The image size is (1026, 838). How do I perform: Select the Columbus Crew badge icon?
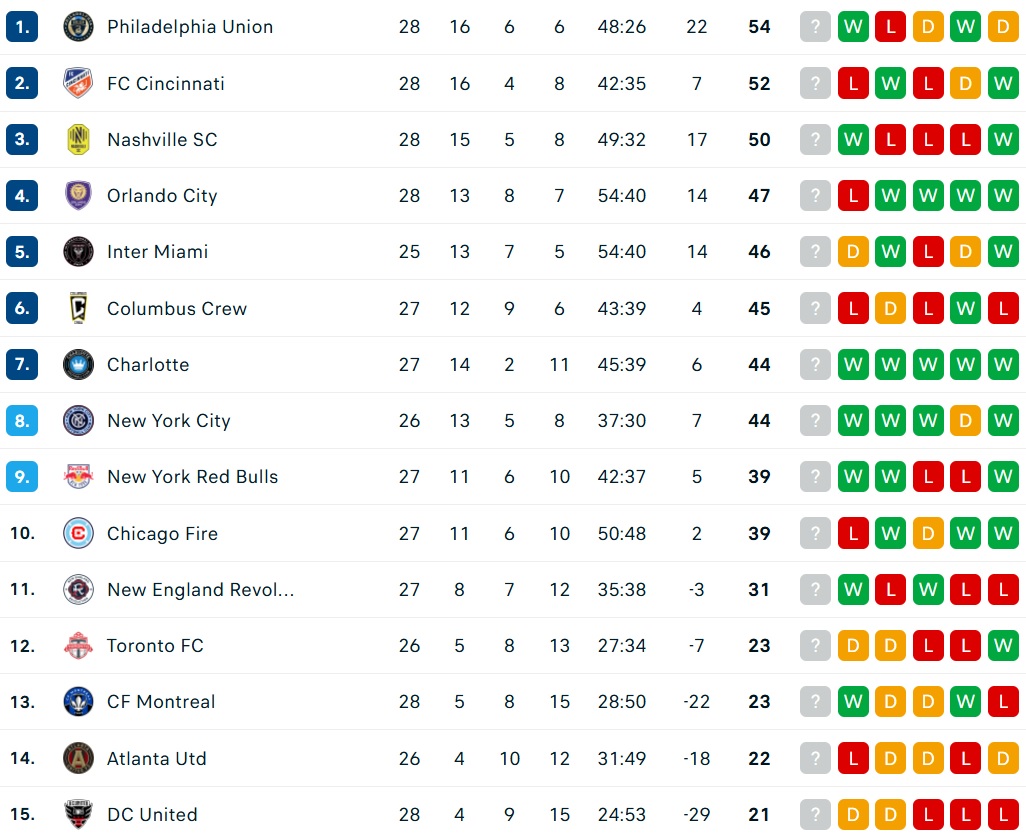pos(78,308)
